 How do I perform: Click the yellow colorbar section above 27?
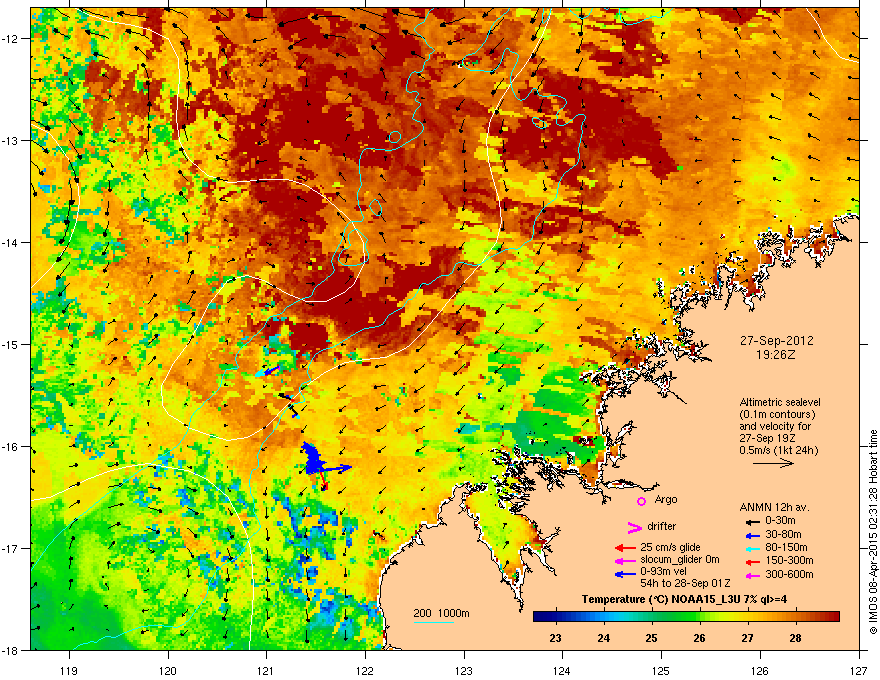click(748, 617)
